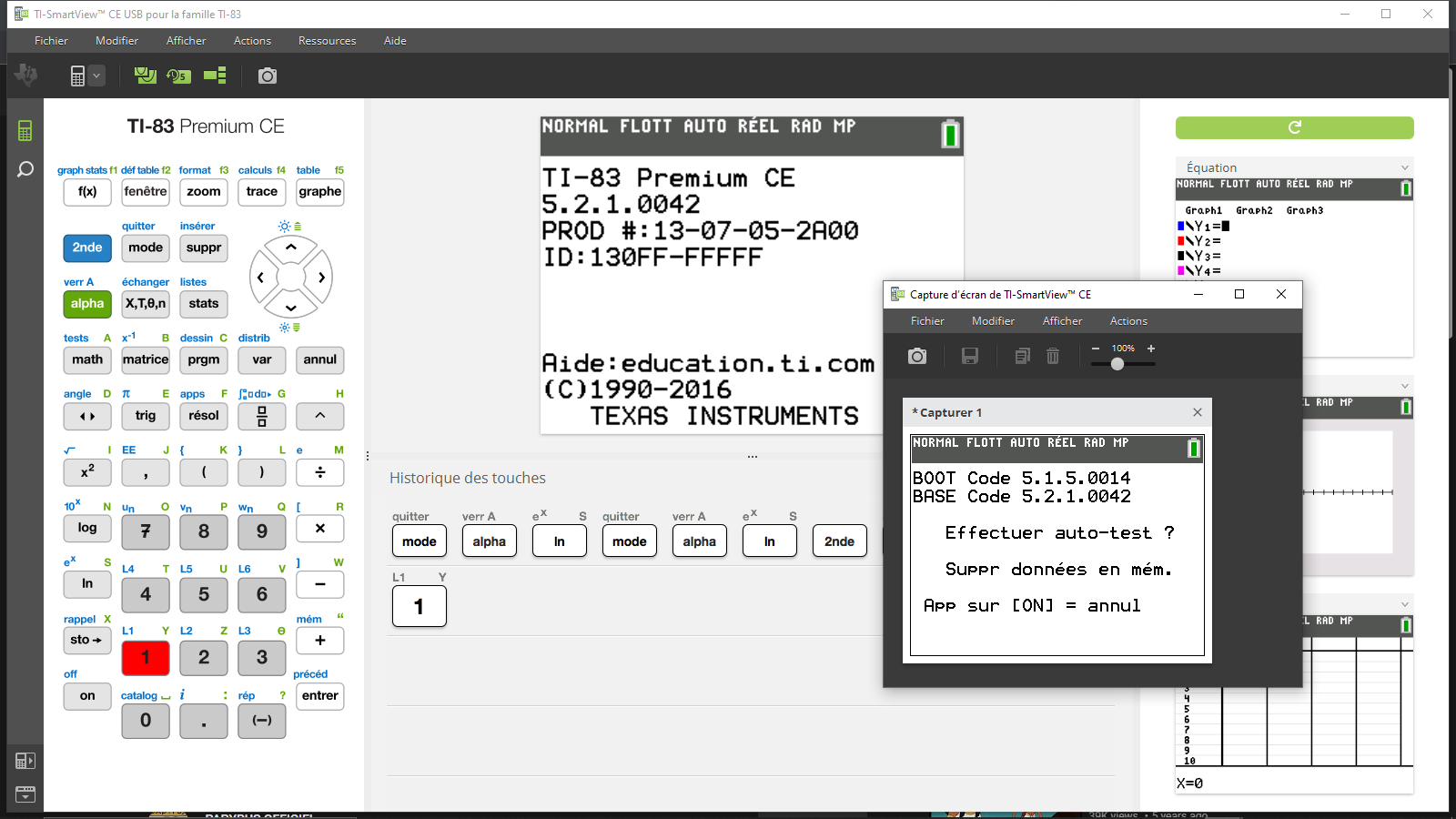Open the search explorer sidebar icon
The image size is (1456, 819).
pyautogui.click(x=25, y=169)
